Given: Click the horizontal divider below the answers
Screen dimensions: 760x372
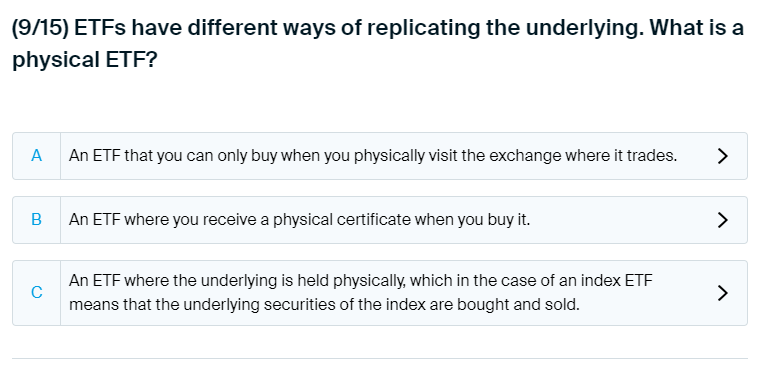Looking at the screenshot, I should [380, 359].
